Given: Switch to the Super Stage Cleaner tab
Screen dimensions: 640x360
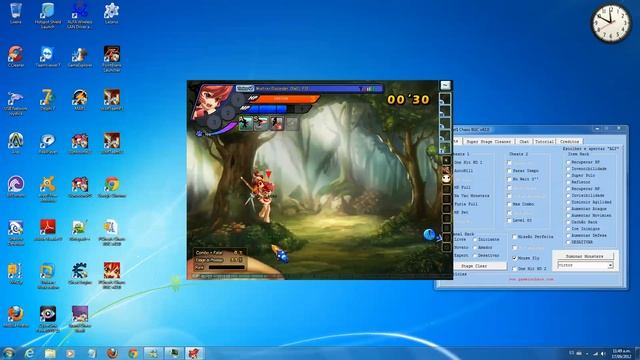Looking at the screenshot, I should (x=488, y=141).
